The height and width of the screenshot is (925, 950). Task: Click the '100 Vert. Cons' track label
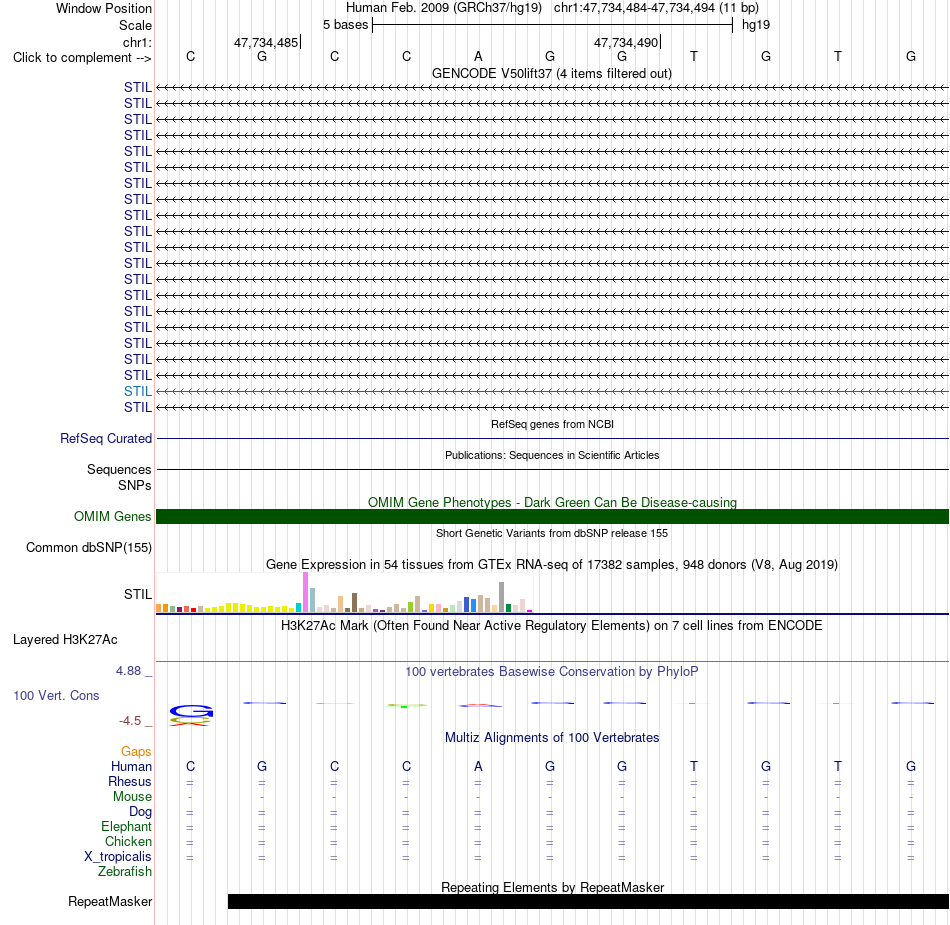[x=56, y=695]
